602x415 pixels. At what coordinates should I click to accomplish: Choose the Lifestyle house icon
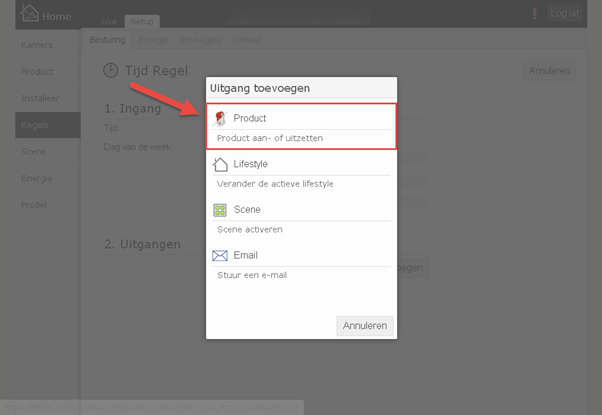pos(220,164)
